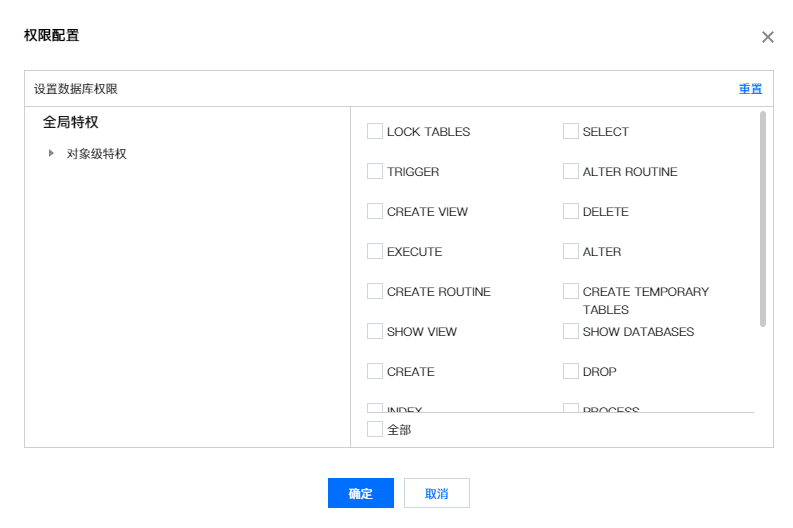Check the DELETE privilege box
Image resolution: width=793 pixels, height=528 pixels.
tap(571, 211)
